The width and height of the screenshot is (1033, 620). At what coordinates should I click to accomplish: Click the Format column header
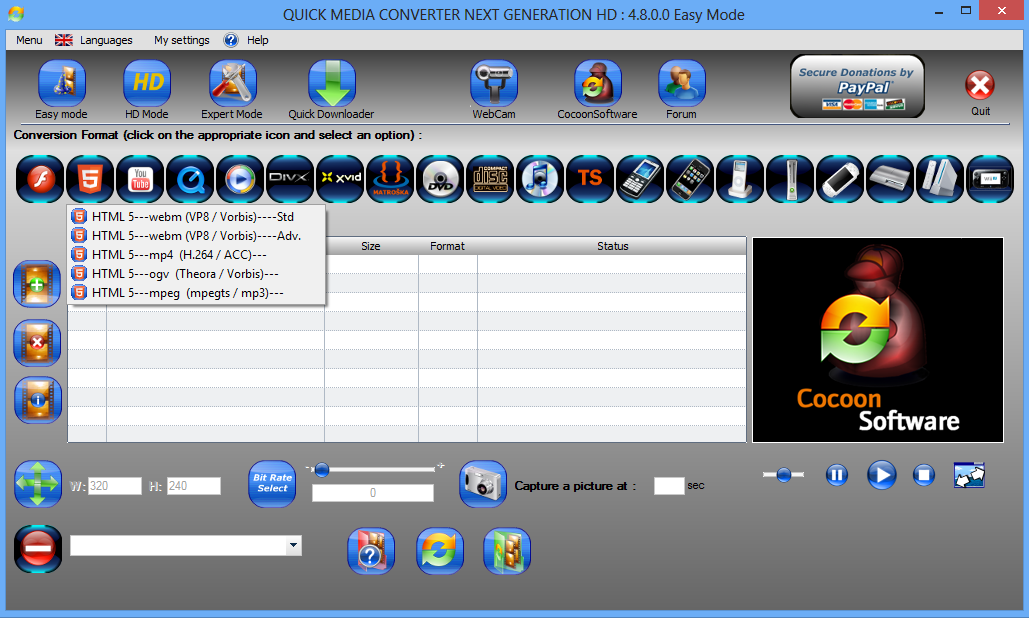(447, 246)
